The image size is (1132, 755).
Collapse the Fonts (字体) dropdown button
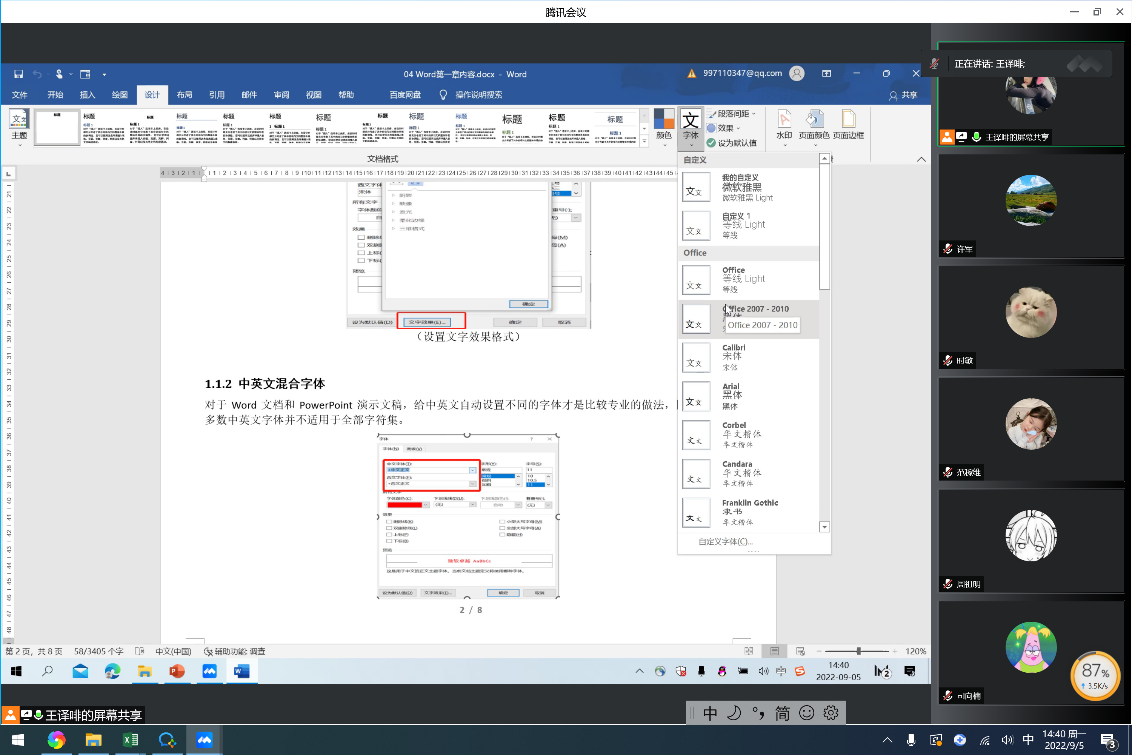690,126
